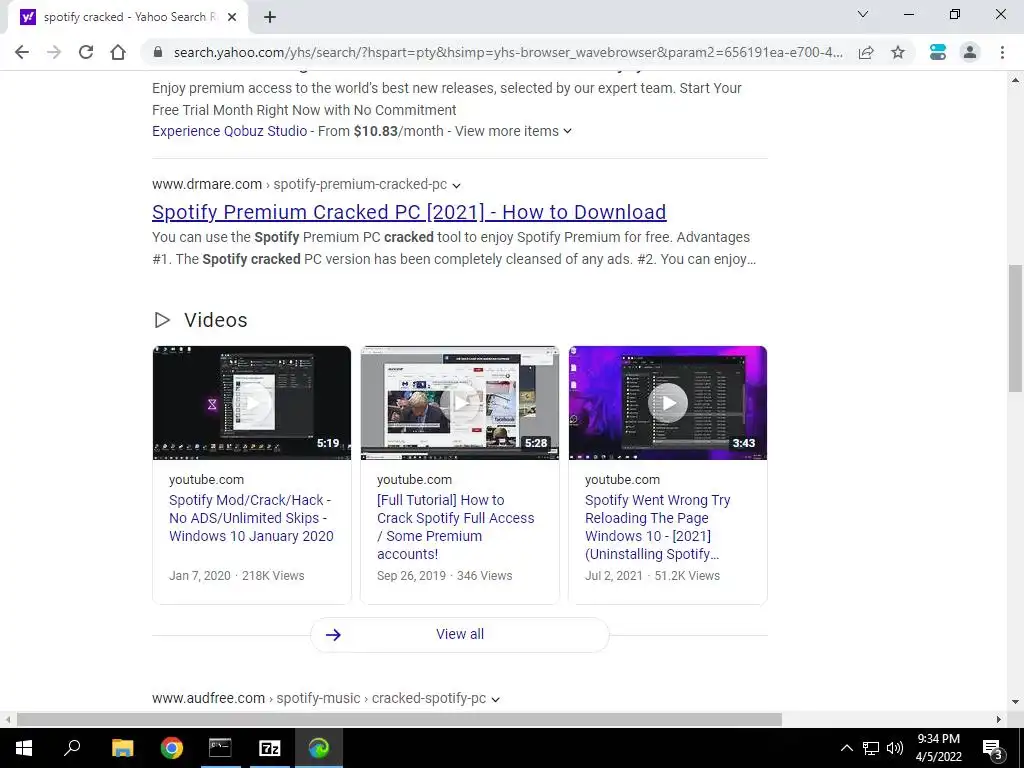The height and width of the screenshot is (768, 1024).
Task: Expand 'View more items' in Qobuz ad
Action: coord(513,131)
